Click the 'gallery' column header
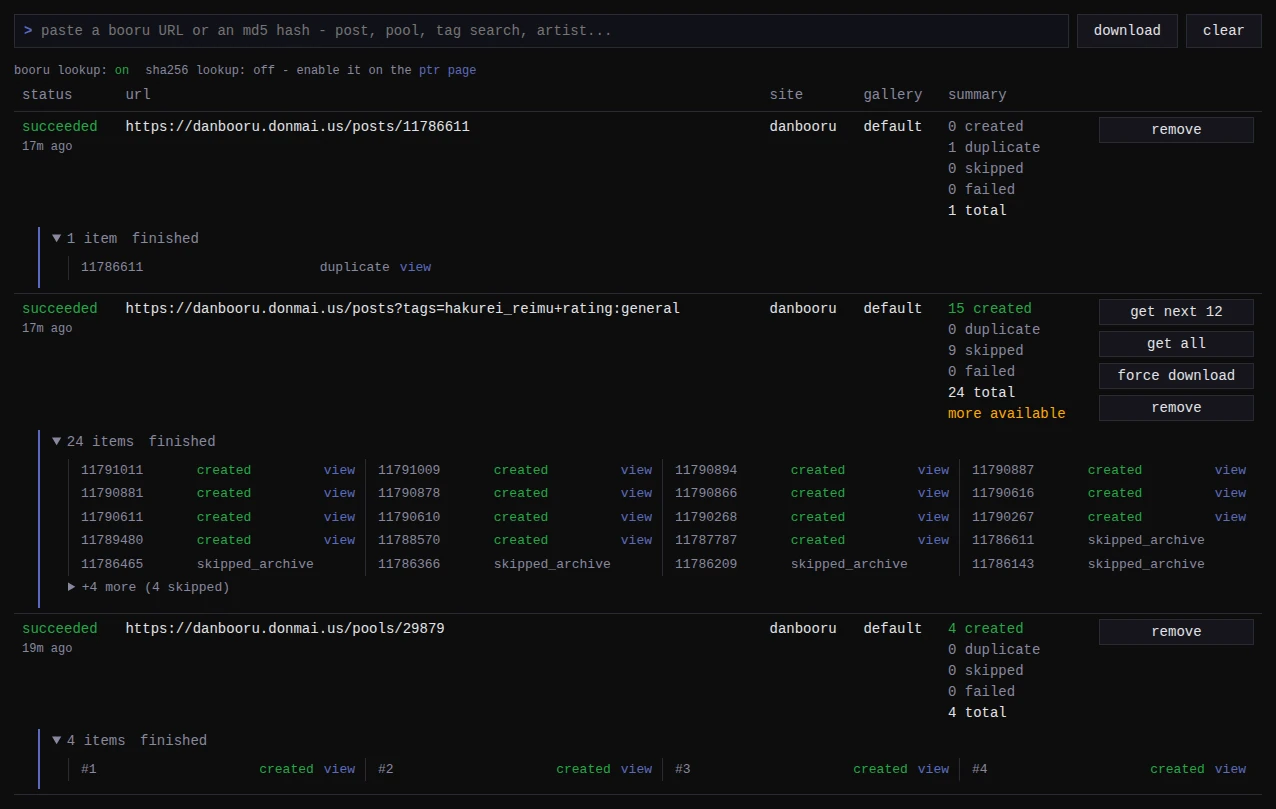1276x809 pixels. pos(893,95)
